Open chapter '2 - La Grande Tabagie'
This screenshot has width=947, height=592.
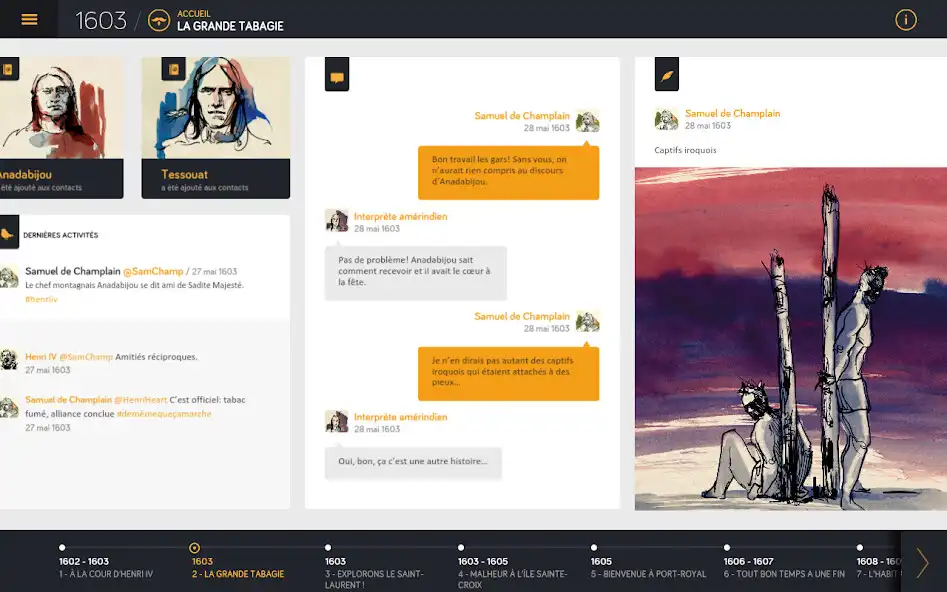[238, 574]
